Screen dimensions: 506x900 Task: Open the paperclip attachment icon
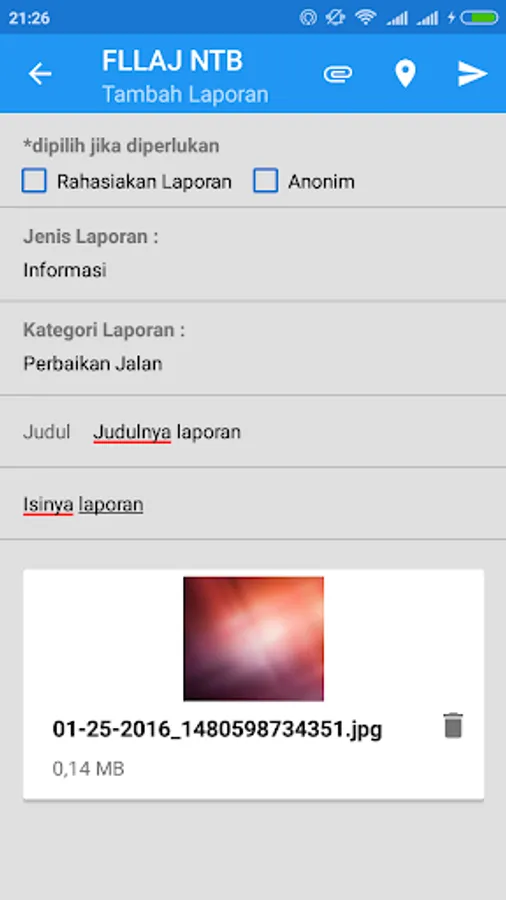337,74
